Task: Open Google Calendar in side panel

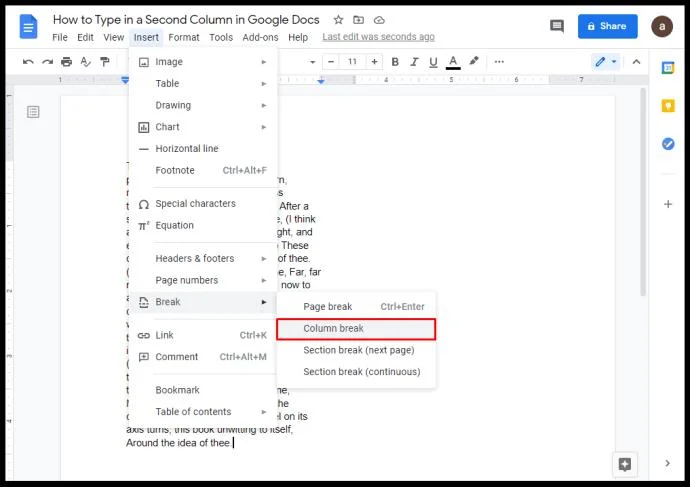Action: click(x=668, y=68)
